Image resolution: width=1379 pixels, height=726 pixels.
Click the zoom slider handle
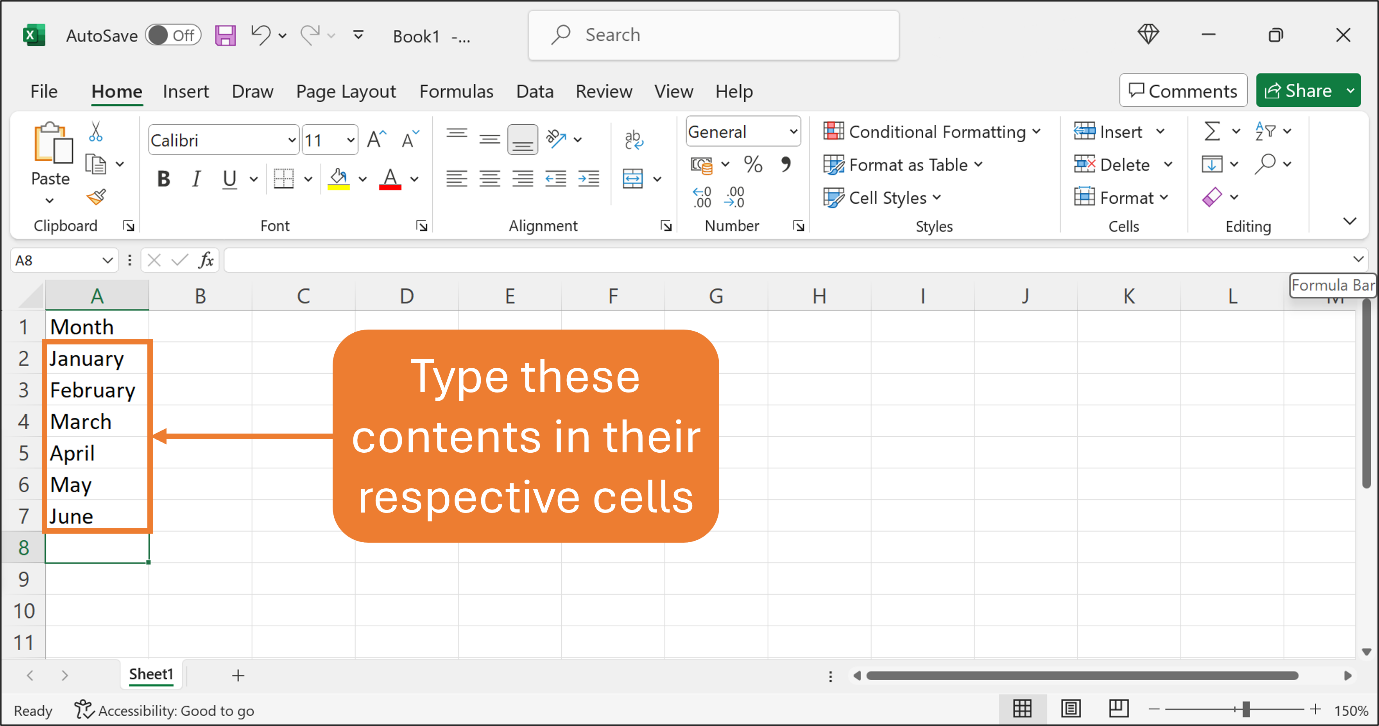tap(1246, 709)
